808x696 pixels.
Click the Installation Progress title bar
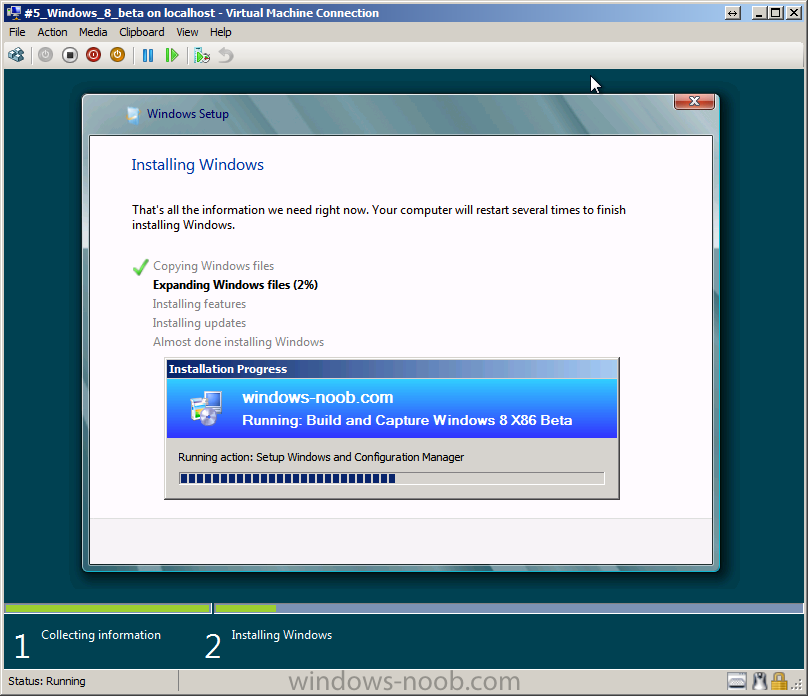tap(392, 369)
